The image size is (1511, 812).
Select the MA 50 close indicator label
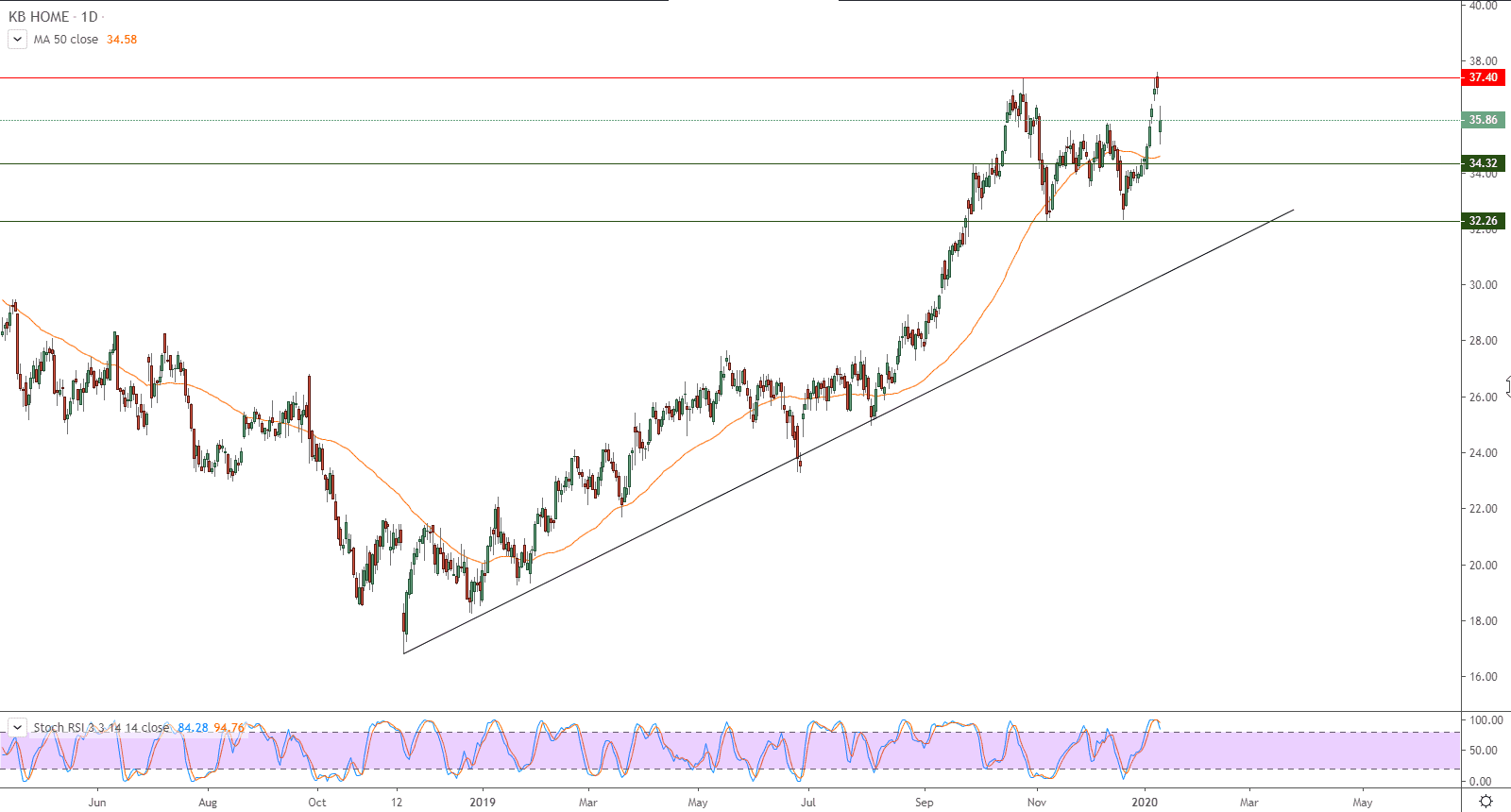pyautogui.click(x=66, y=40)
